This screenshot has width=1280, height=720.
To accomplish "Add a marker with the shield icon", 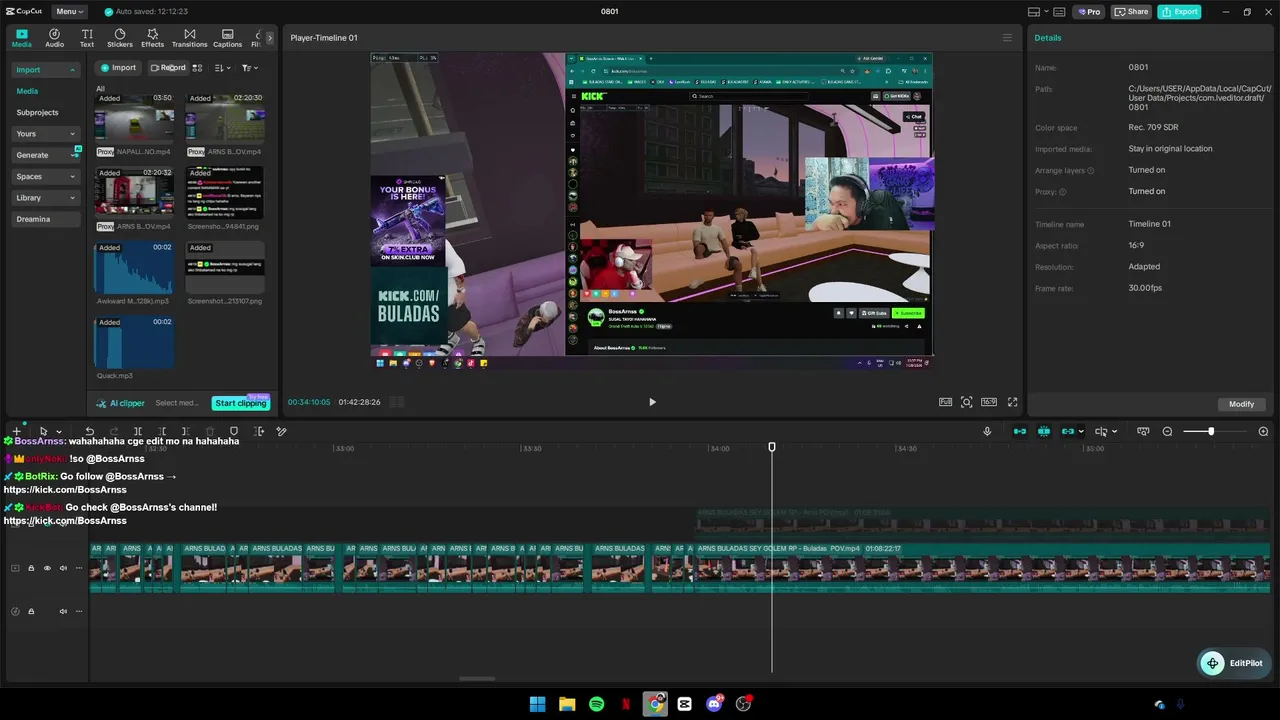I will (x=234, y=431).
